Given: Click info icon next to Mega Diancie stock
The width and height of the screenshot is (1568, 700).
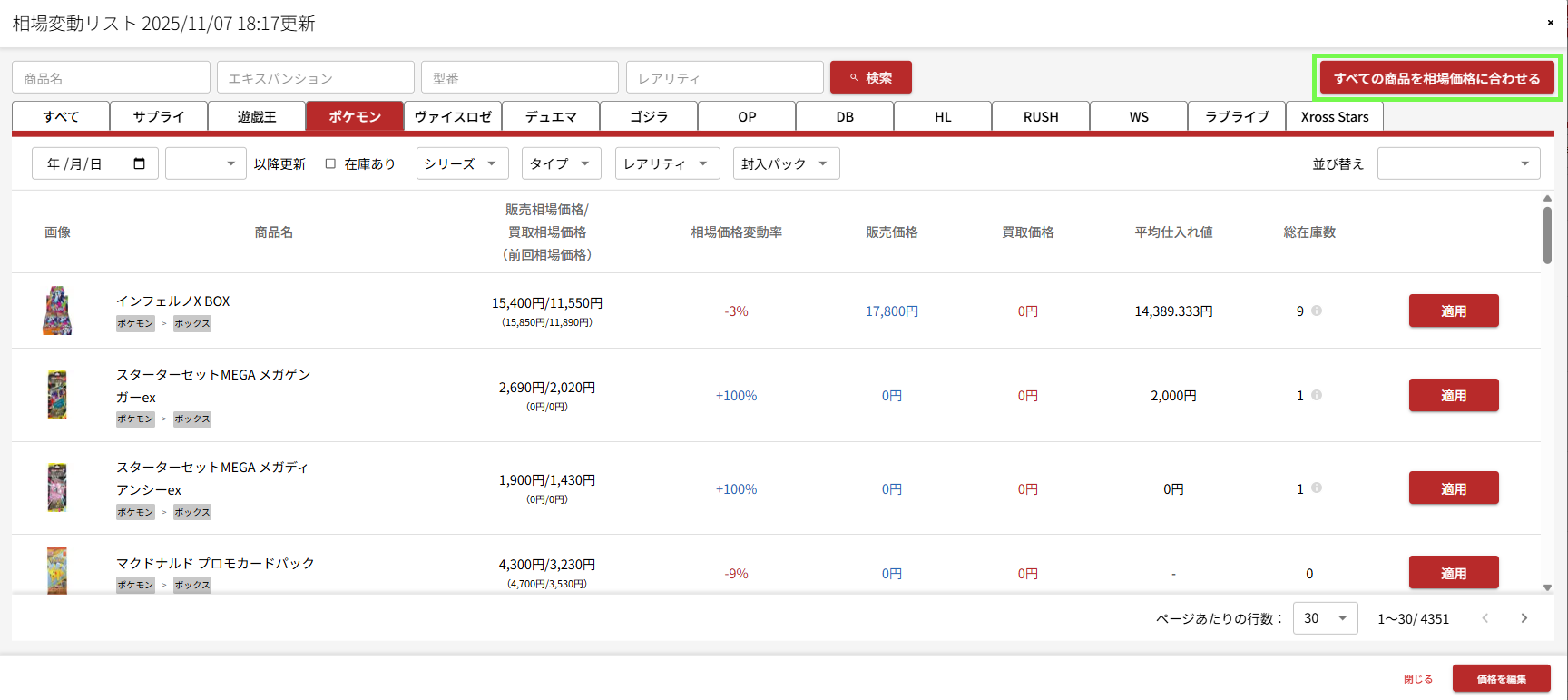Looking at the screenshot, I should [x=1317, y=488].
